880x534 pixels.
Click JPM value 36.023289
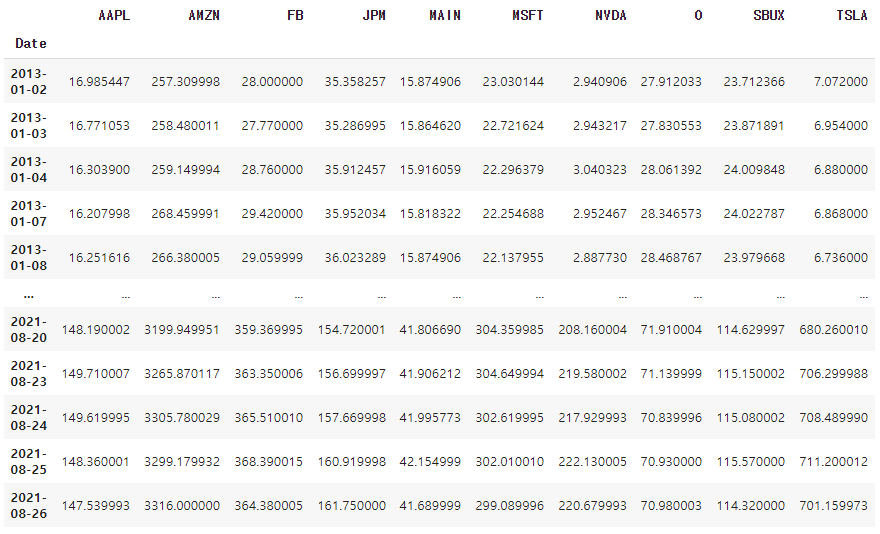click(x=355, y=258)
